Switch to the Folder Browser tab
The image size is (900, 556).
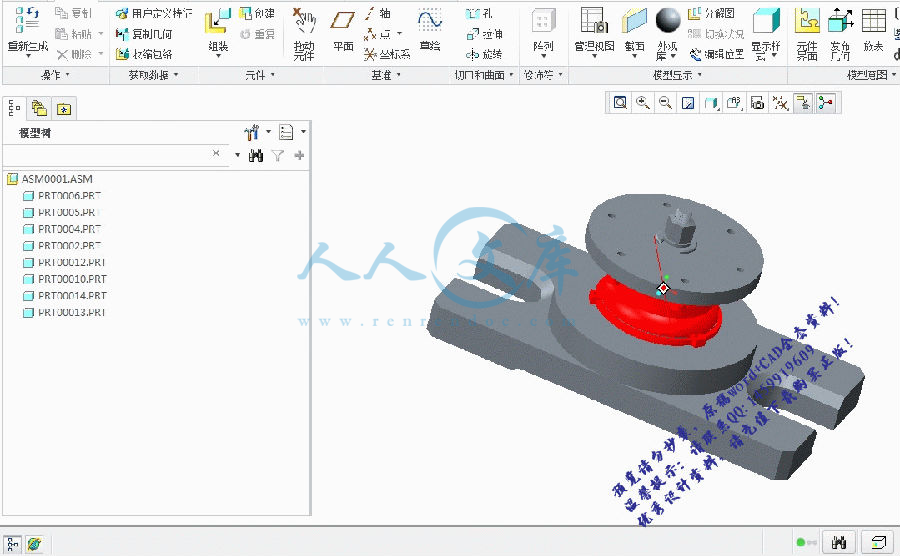[x=39, y=108]
